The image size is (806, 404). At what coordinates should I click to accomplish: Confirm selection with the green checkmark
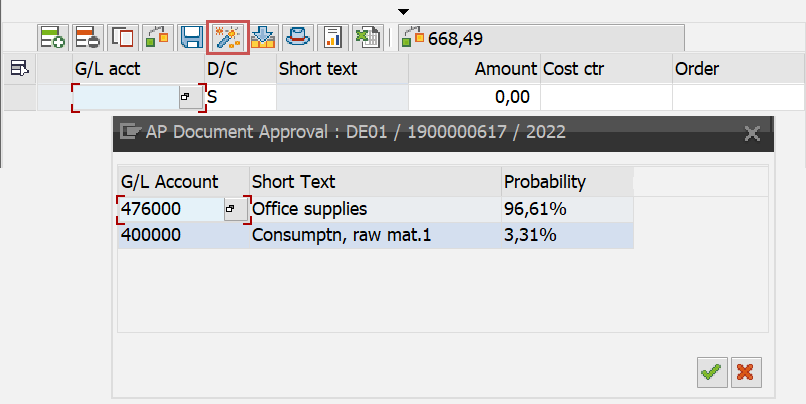click(711, 372)
